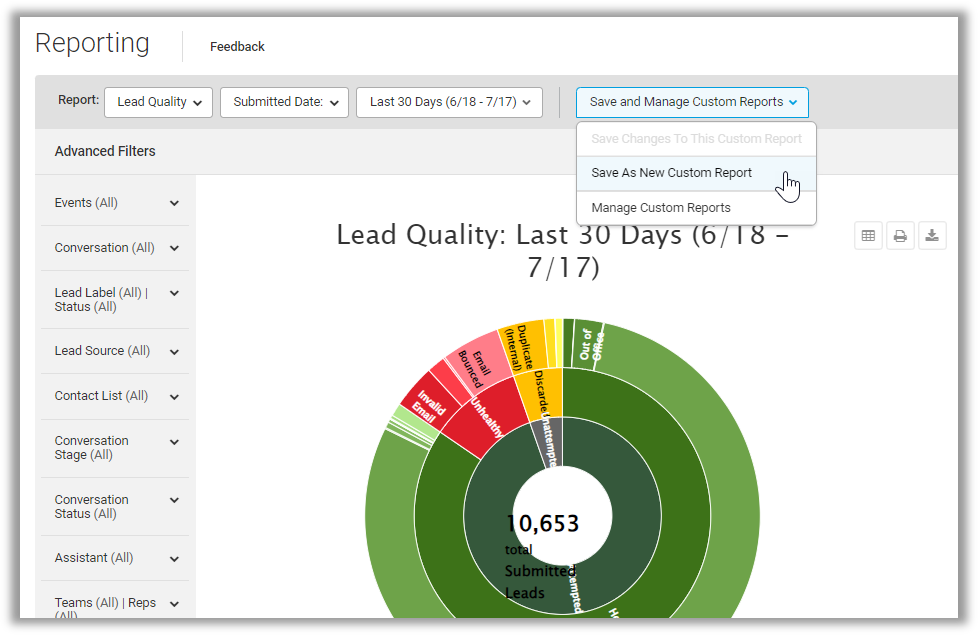The height and width of the screenshot is (635, 978).
Task: Expand the Events filter
Action: 115,203
